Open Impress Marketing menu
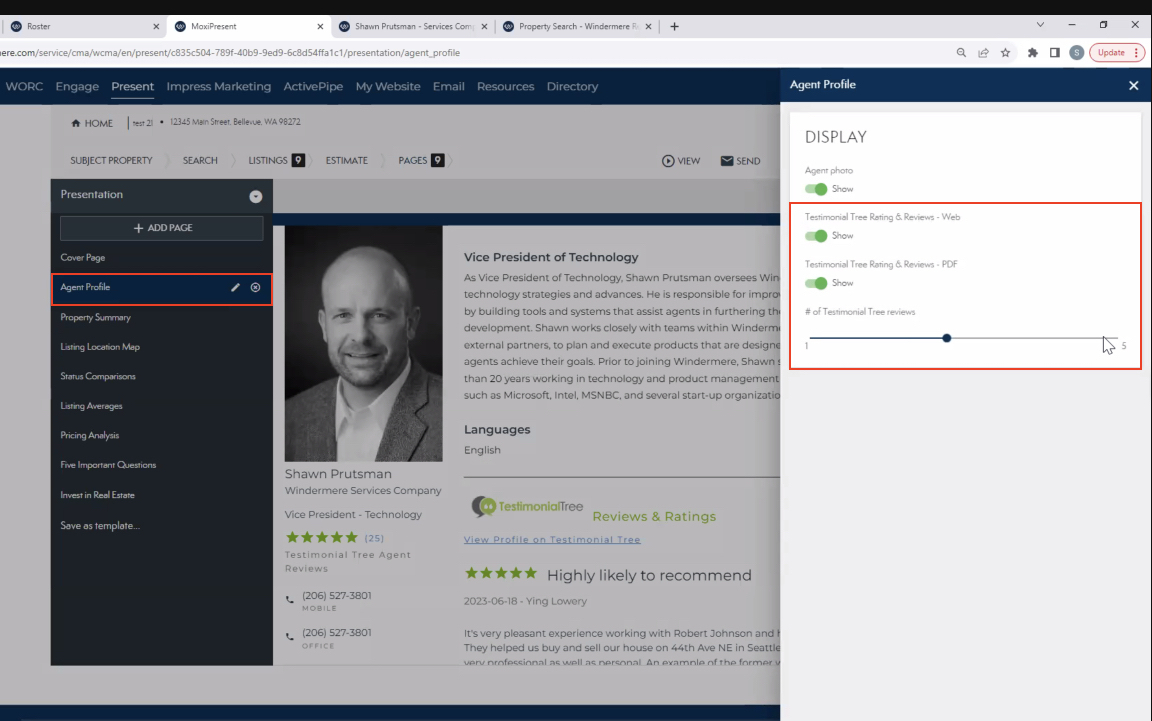 tap(219, 87)
